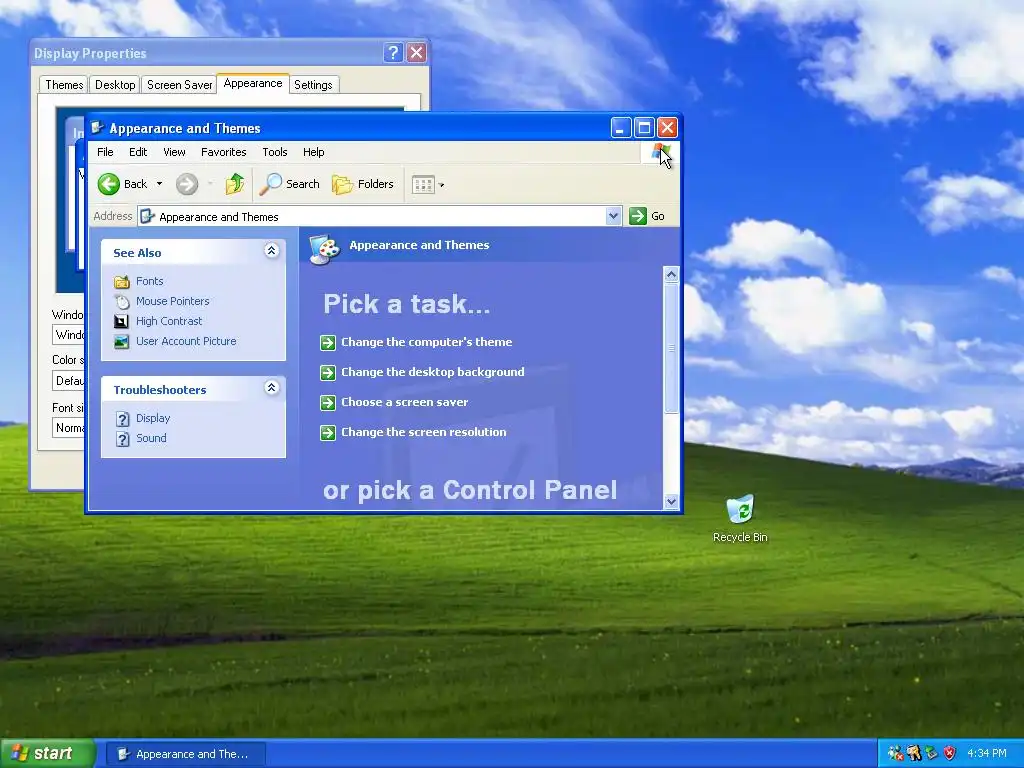This screenshot has width=1024, height=768.
Task: Click the Fonts folder icon
Action: tap(122, 281)
